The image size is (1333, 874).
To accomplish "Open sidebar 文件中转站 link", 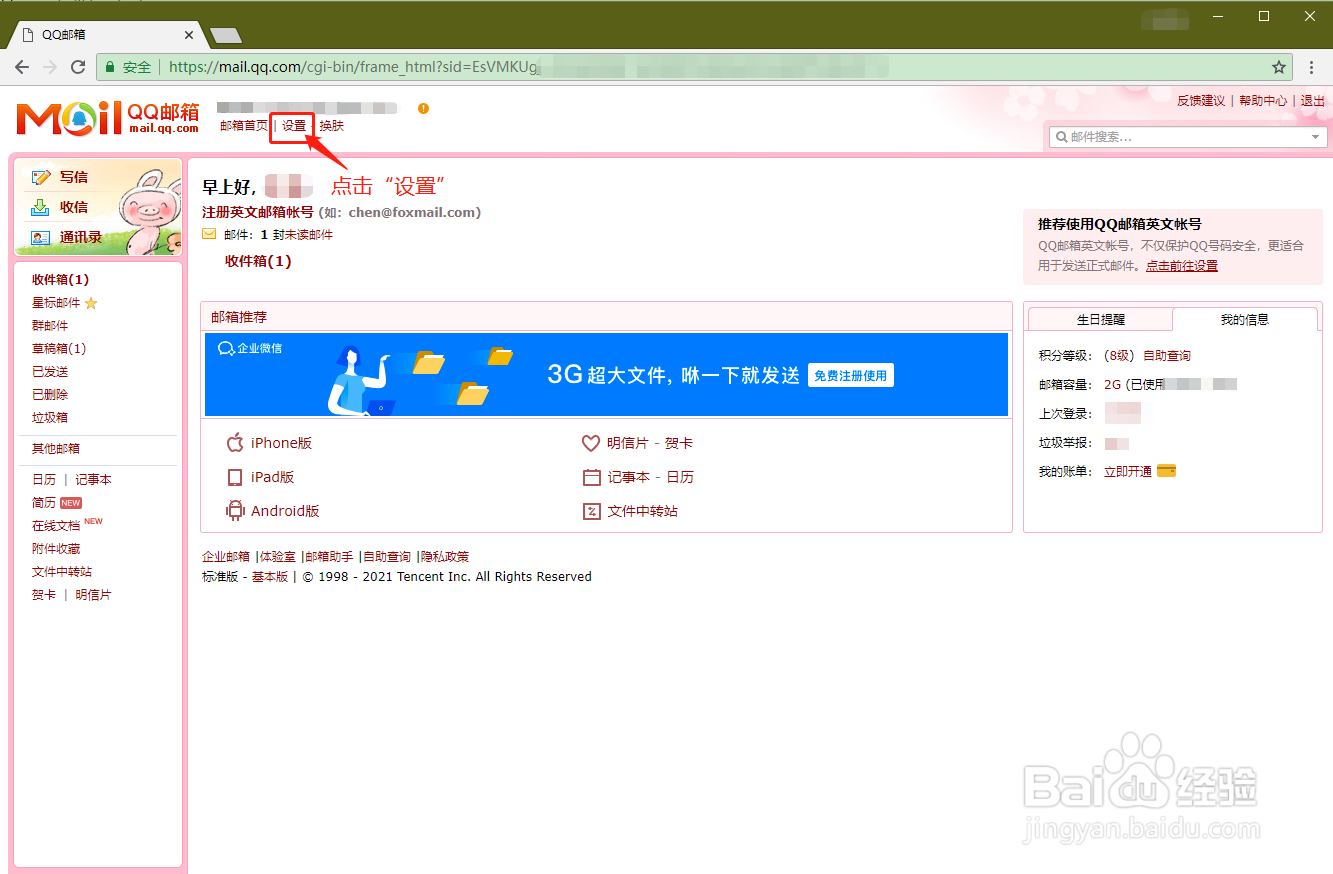I will [62, 572].
